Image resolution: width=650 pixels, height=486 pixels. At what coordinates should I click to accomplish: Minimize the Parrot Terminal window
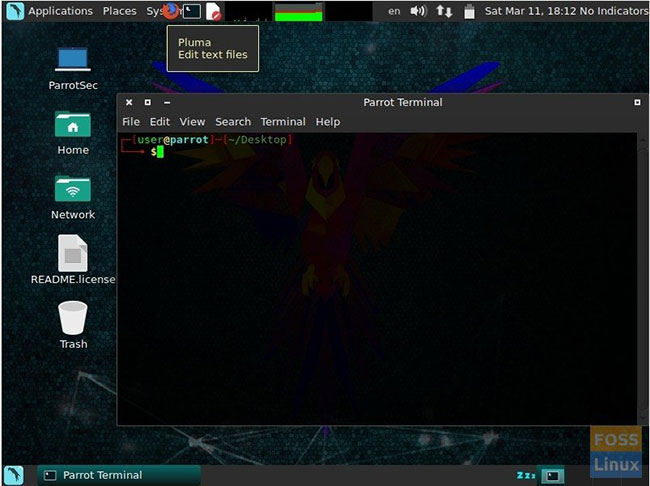[x=167, y=102]
